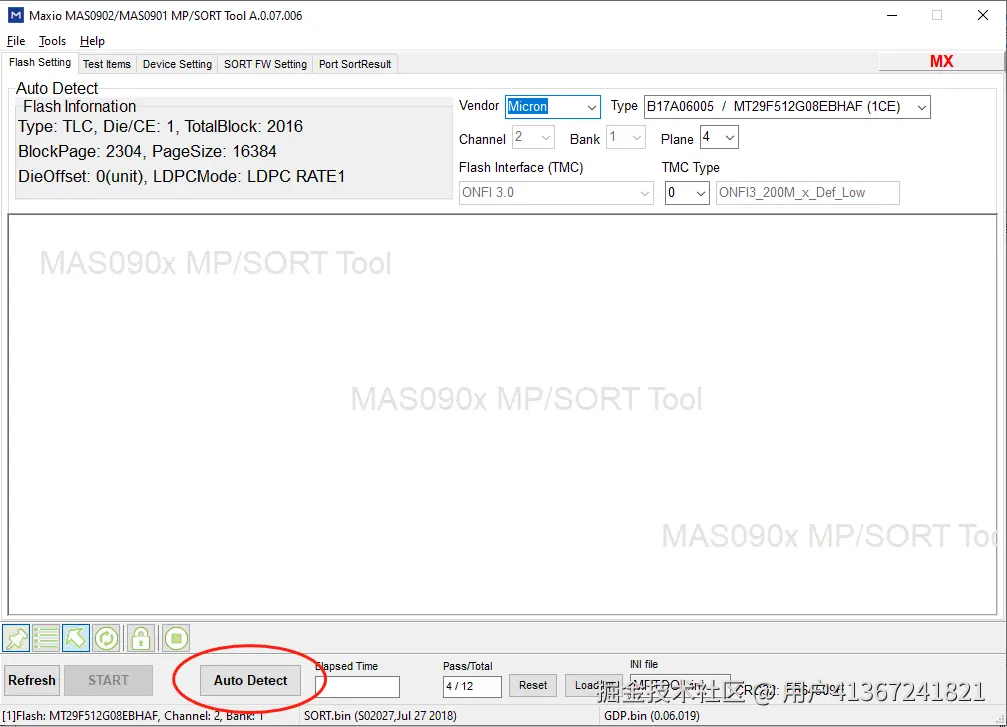Switch to the Port SortResult tab
The width and height of the screenshot is (1007, 727).
[355, 64]
